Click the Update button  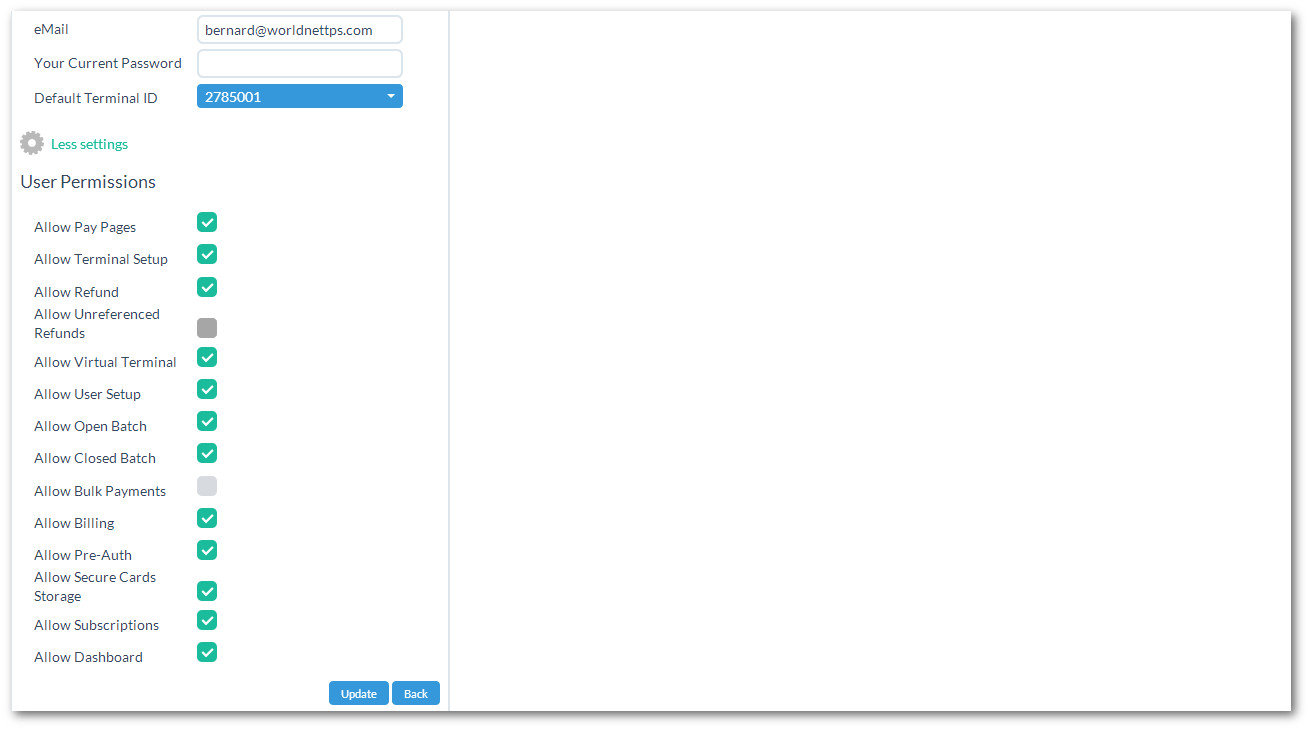[359, 693]
